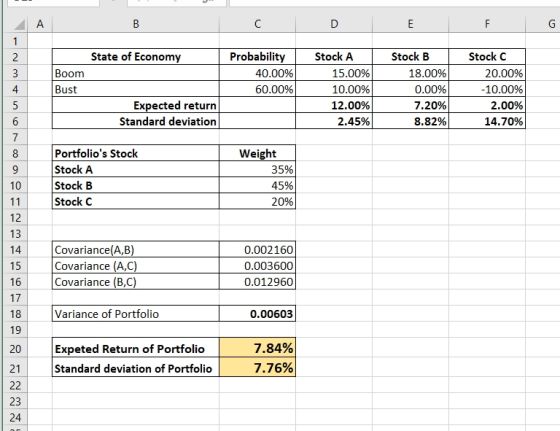Image resolution: width=560 pixels, height=431 pixels.
Task: Click the 'Covariance(A,B)' label cell
Action: (136, 250)
